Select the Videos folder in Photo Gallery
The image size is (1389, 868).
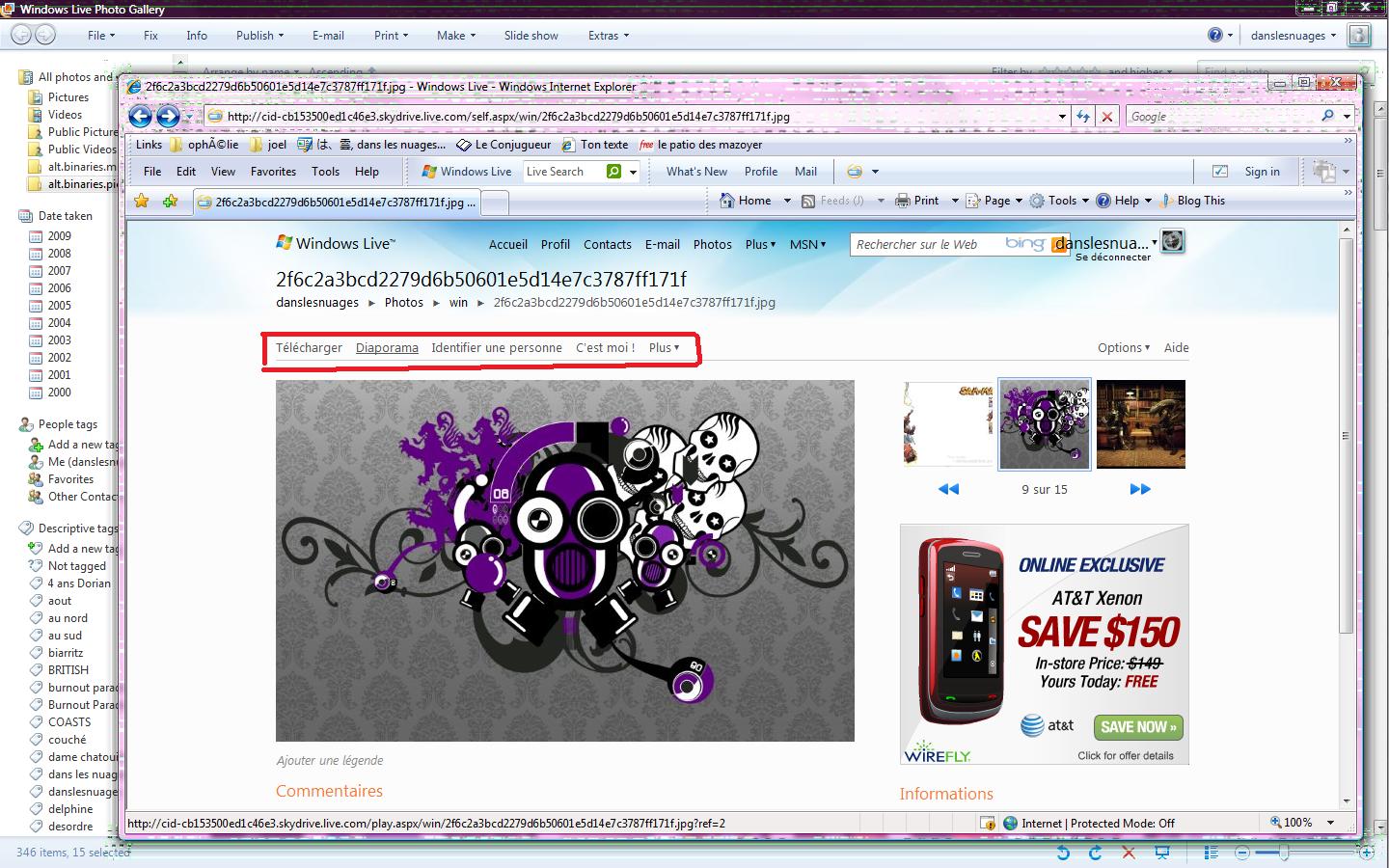tap(65, 115)
